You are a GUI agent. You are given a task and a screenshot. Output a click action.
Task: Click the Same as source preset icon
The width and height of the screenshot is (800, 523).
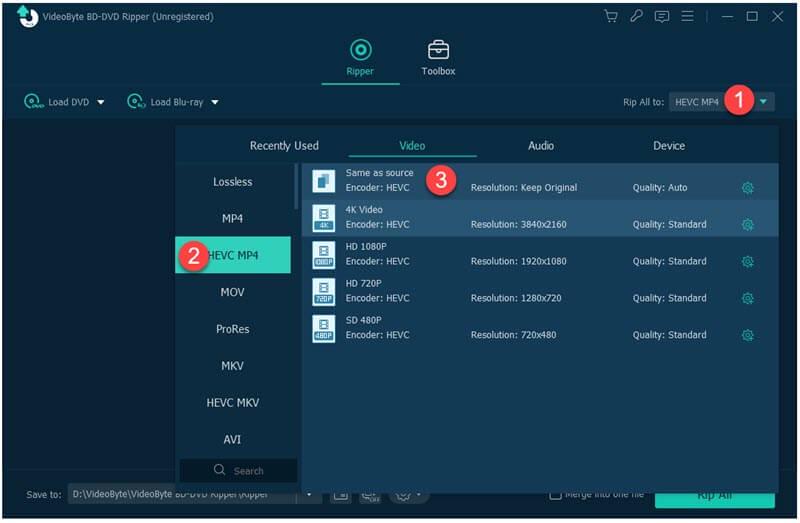click(x=323, y=181)
